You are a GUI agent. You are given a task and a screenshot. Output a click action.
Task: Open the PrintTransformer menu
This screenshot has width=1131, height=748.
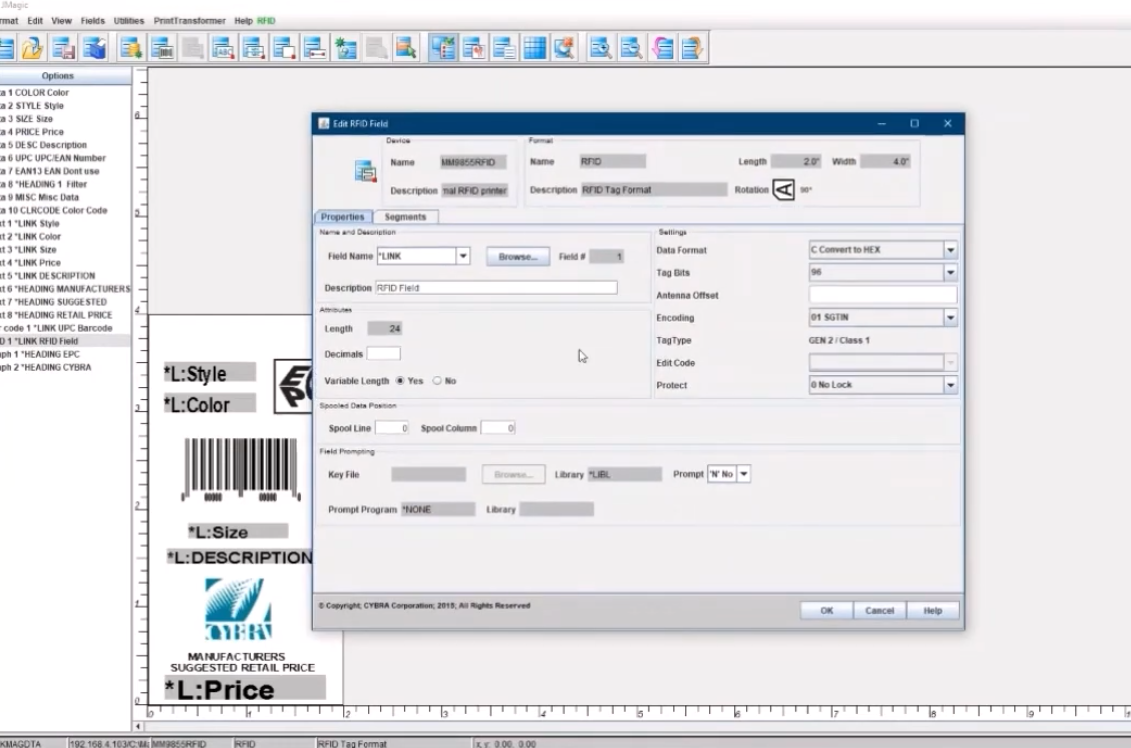190,21
